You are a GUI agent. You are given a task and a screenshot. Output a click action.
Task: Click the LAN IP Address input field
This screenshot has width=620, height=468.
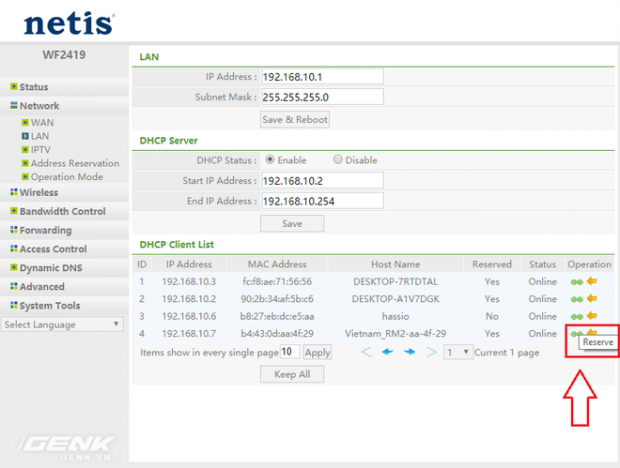tap(322, 77)
